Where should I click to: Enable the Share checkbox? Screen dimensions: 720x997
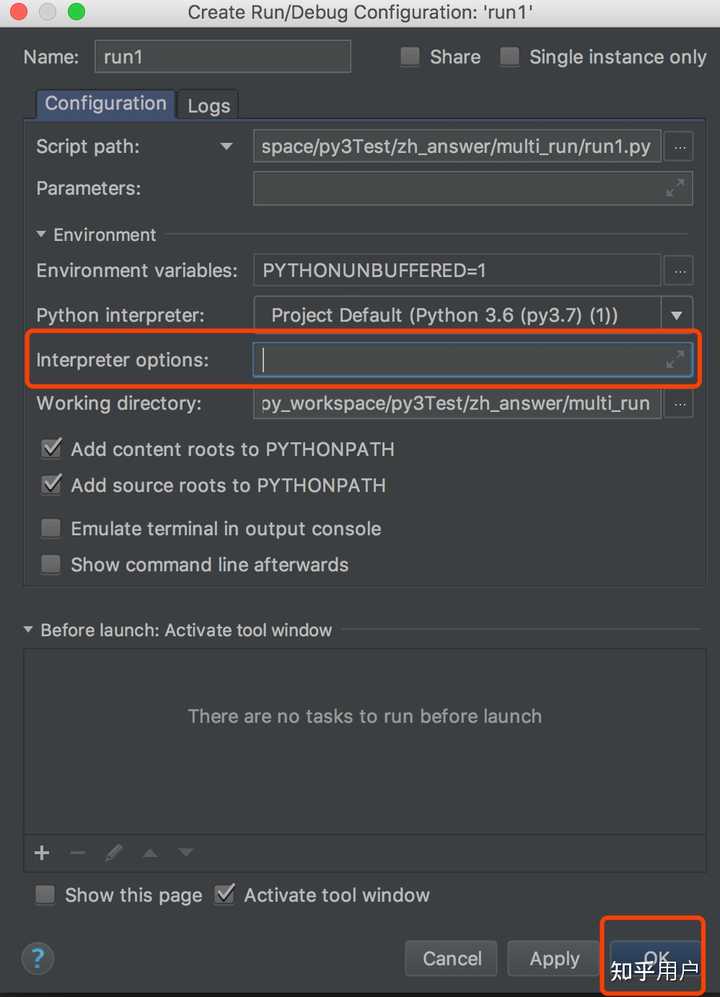pos(410,57)
